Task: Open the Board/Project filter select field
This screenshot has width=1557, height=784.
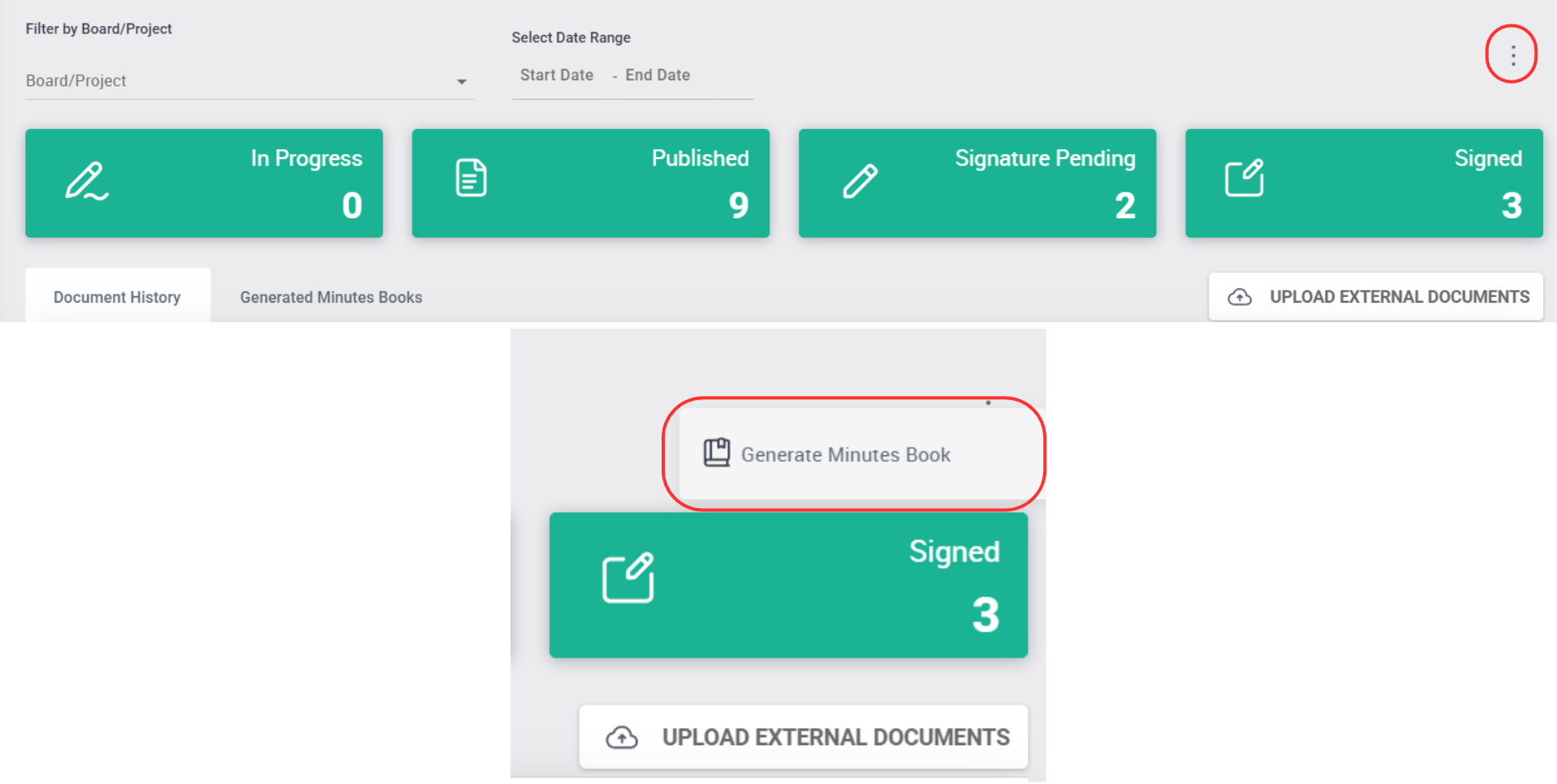Action: coord(235,81)
